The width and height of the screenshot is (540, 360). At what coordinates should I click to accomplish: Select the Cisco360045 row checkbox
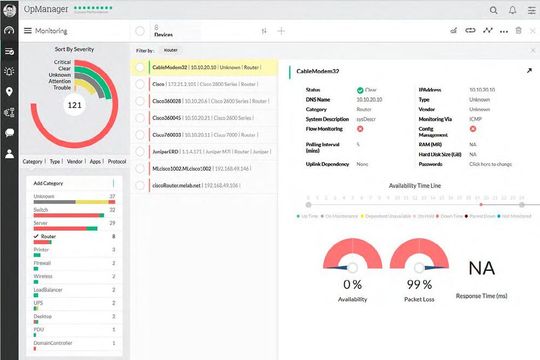(x=140, y=118)
